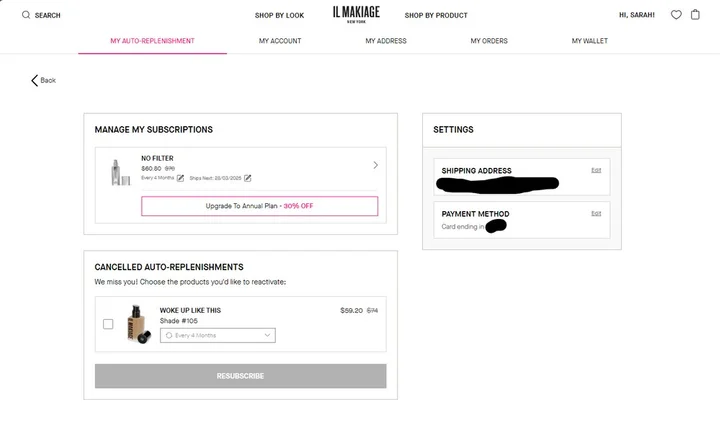This screenshot has width=720, height=441.
Task: Edit the shipping address
Action: 596,170
